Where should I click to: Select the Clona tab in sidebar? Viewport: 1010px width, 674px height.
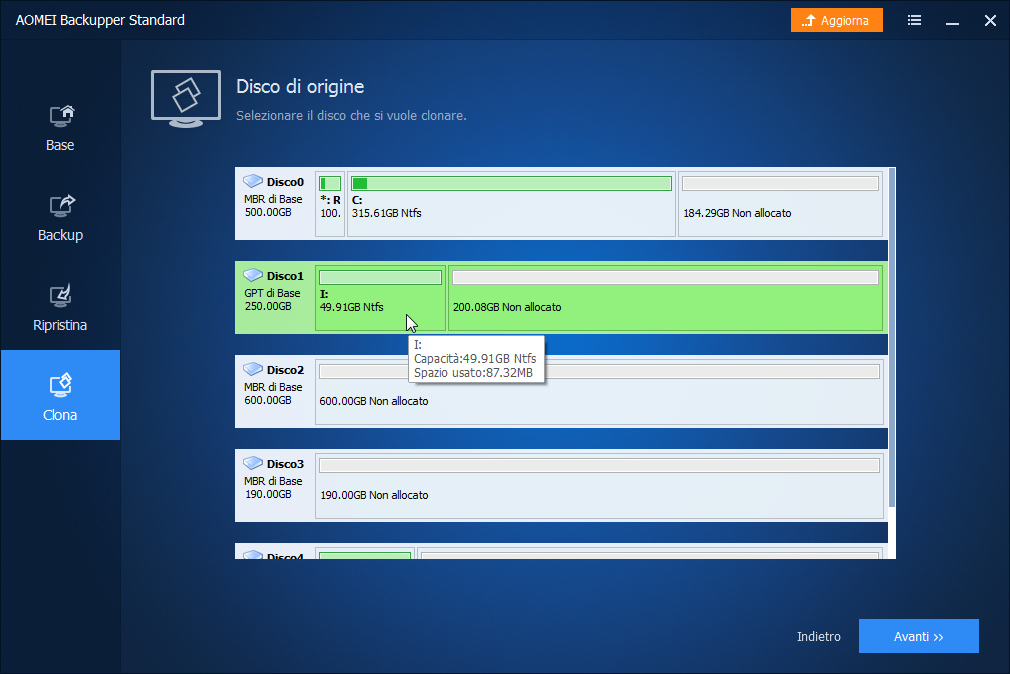click(60, 395)
